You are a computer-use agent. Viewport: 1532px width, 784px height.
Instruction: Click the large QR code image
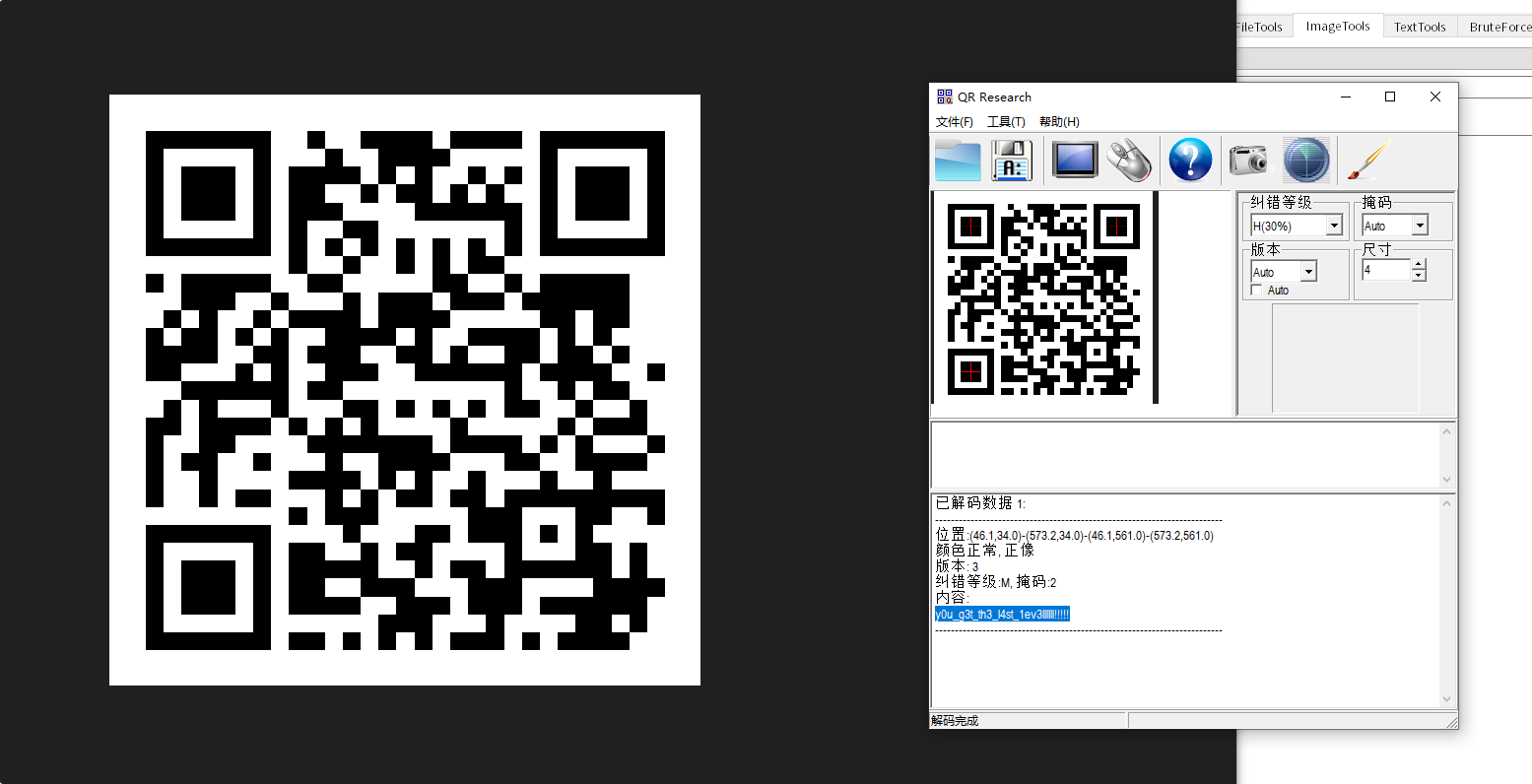tap(405, 390)
